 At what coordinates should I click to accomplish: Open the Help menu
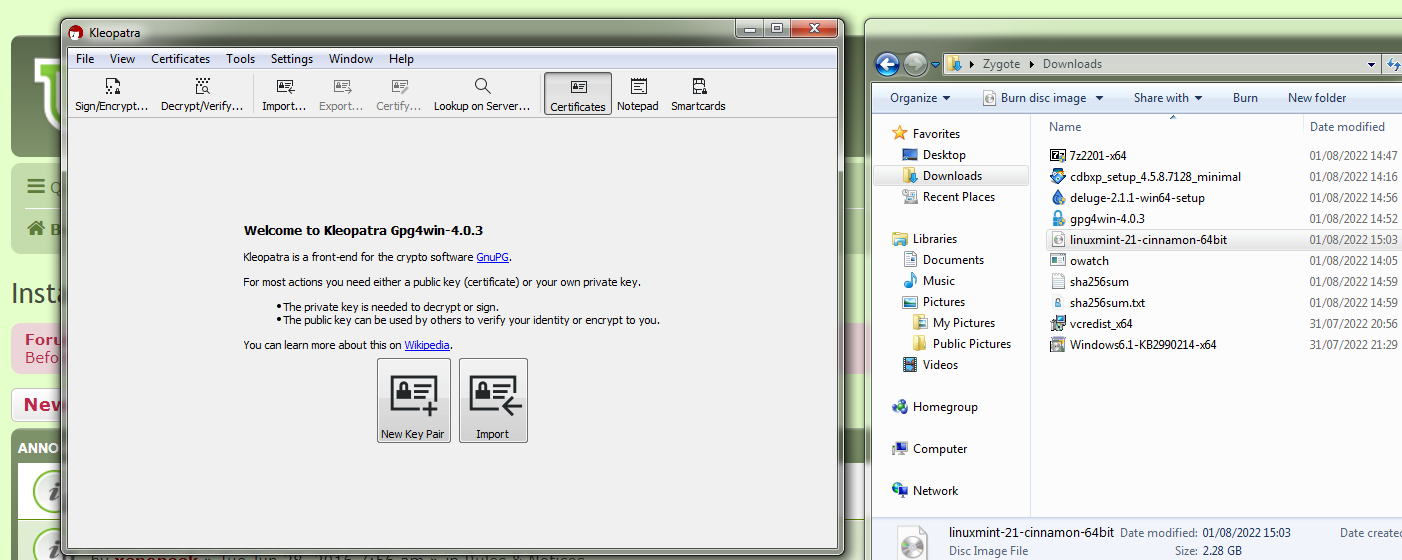[x=401, y=59]
